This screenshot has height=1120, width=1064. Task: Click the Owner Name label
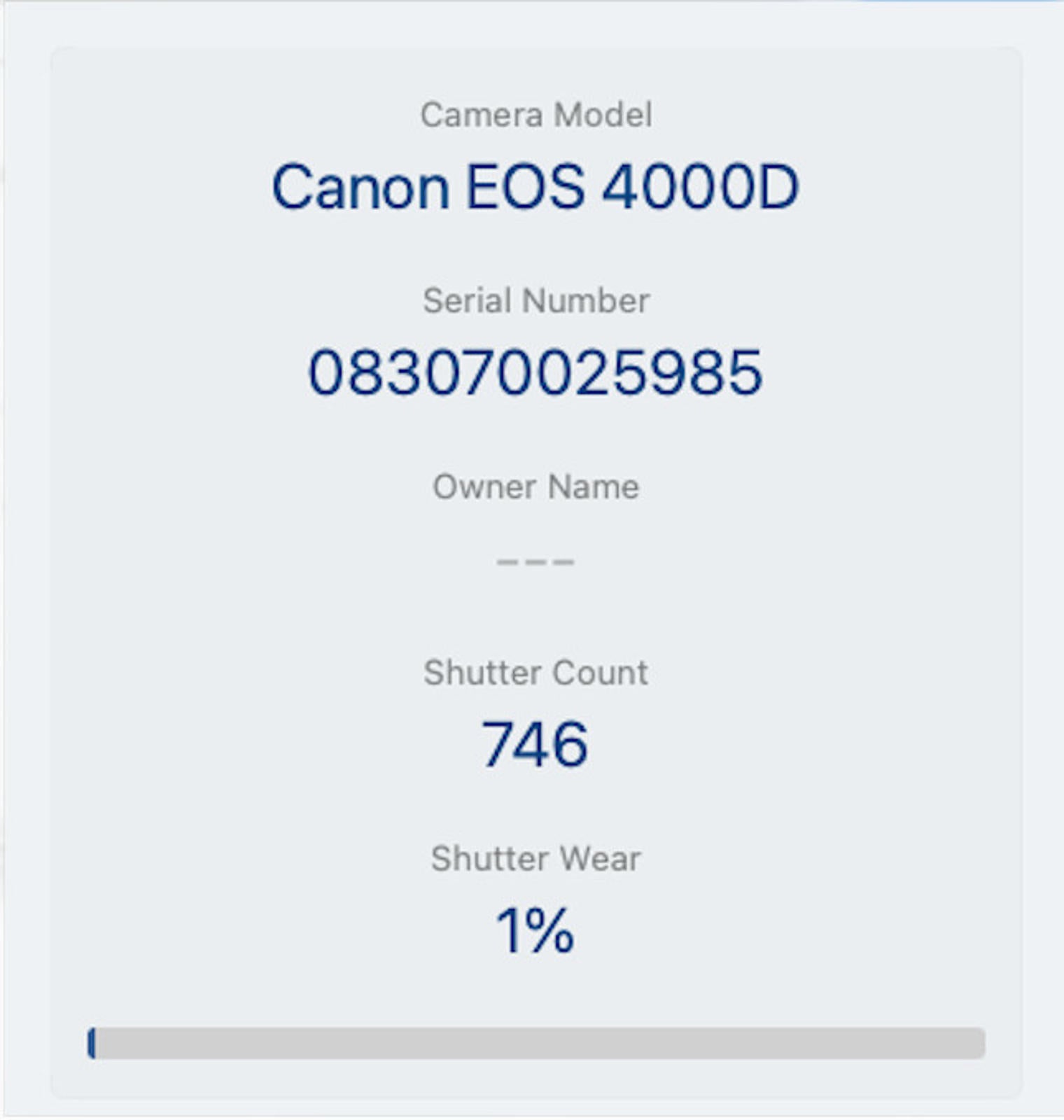pos(535,486)
